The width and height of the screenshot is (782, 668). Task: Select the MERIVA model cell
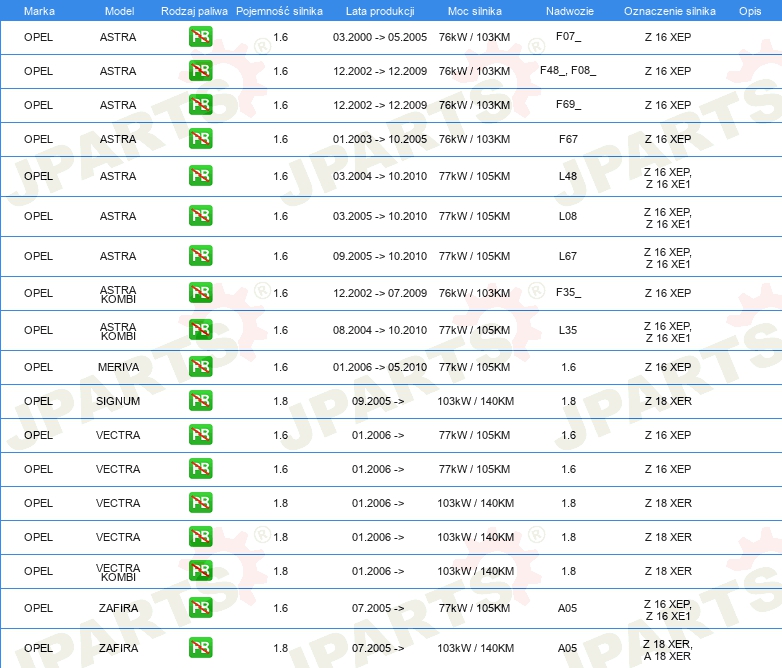coord(118,367)
